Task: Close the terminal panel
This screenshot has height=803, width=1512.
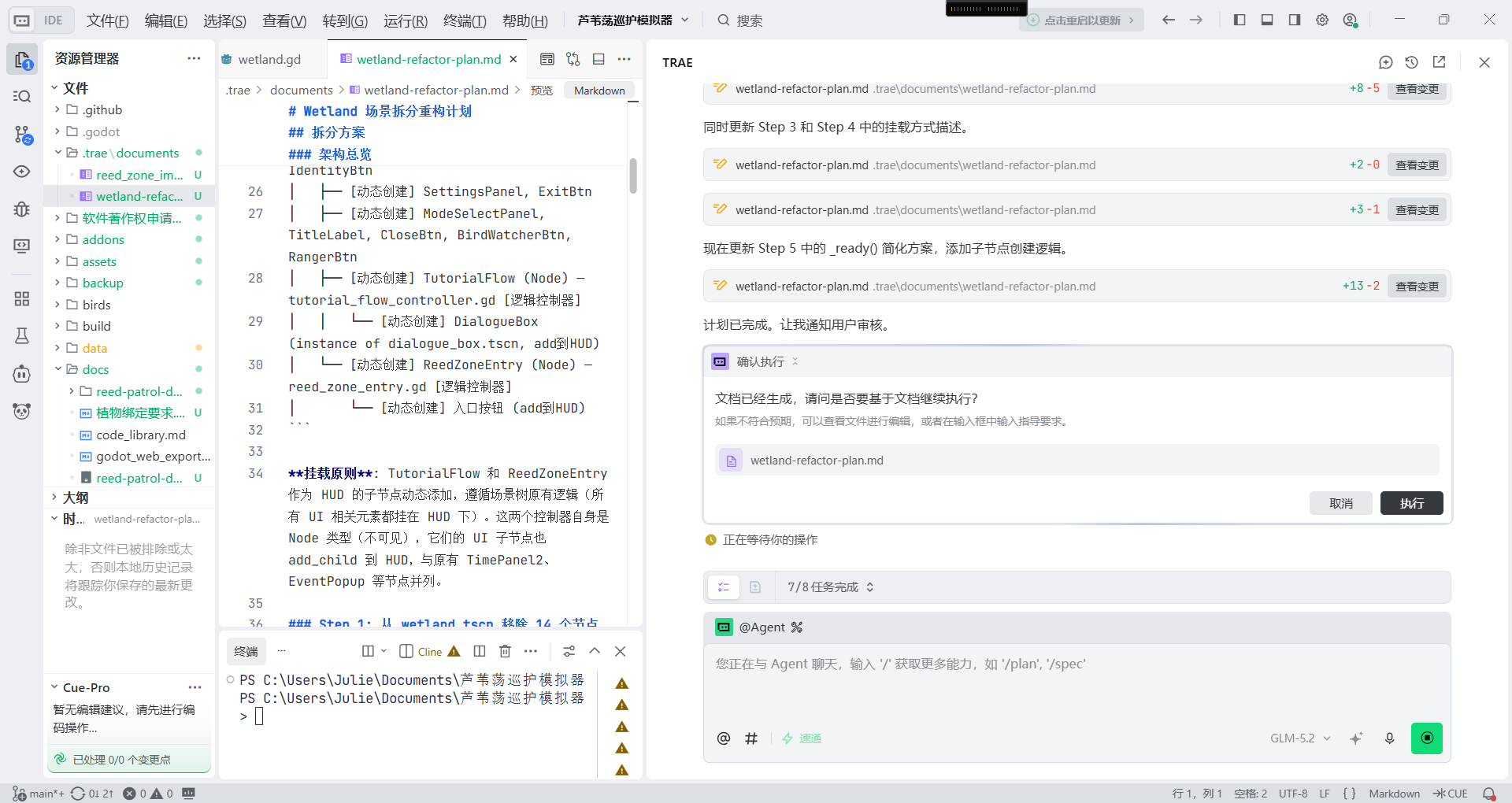Action: (621, 651)
